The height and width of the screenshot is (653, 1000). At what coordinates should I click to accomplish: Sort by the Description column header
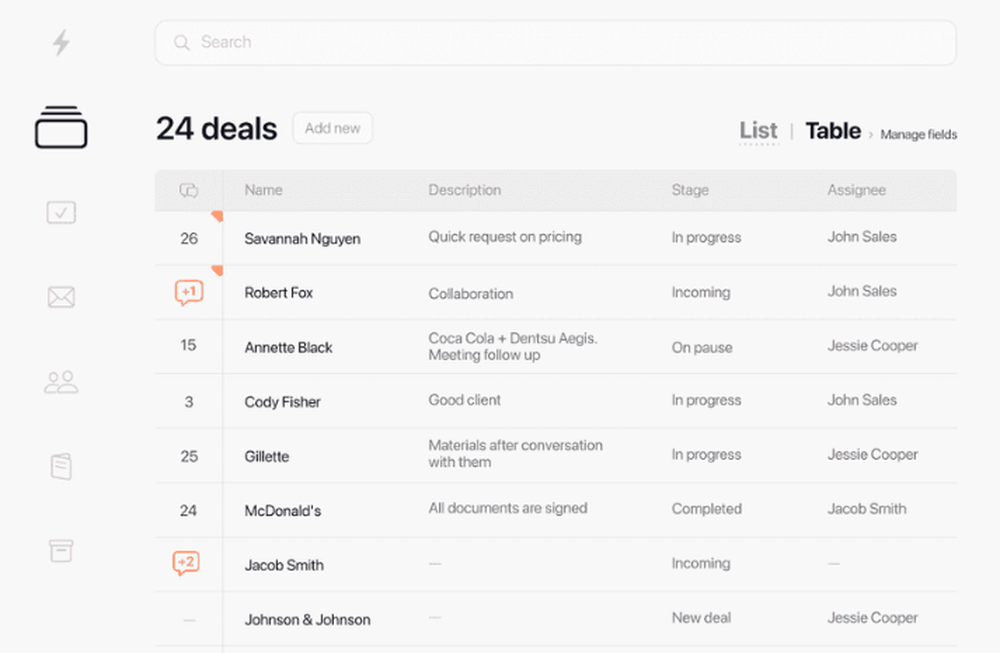tap(464, 190)
